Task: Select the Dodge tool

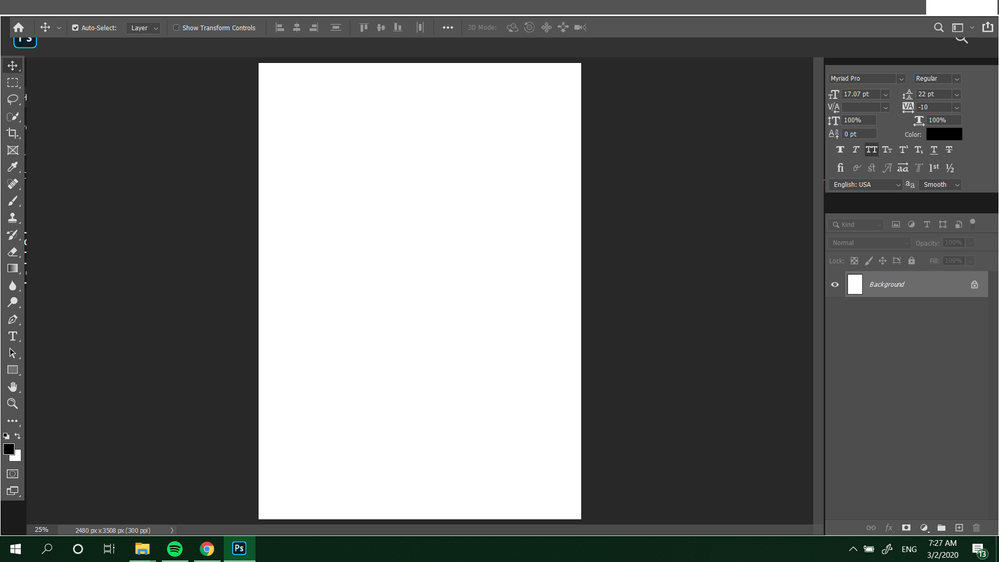Action: point(13,302)
